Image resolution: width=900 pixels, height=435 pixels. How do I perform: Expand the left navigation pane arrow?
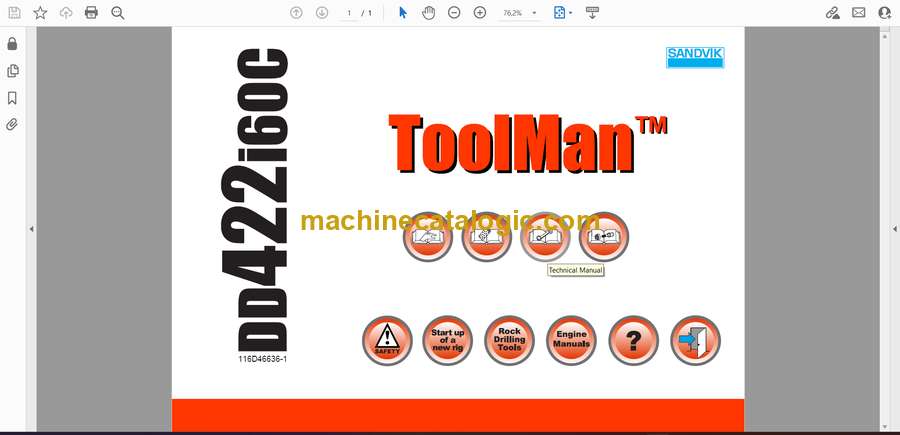point(32,229)
